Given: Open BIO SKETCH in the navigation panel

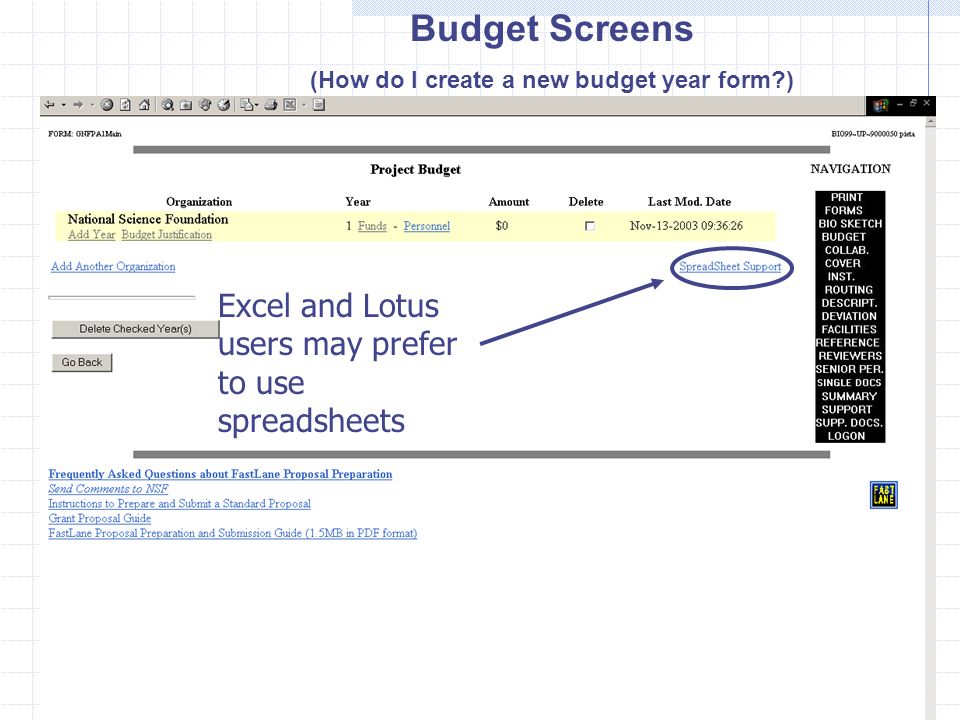Looking at the screenshot, I should click(850, 223).
